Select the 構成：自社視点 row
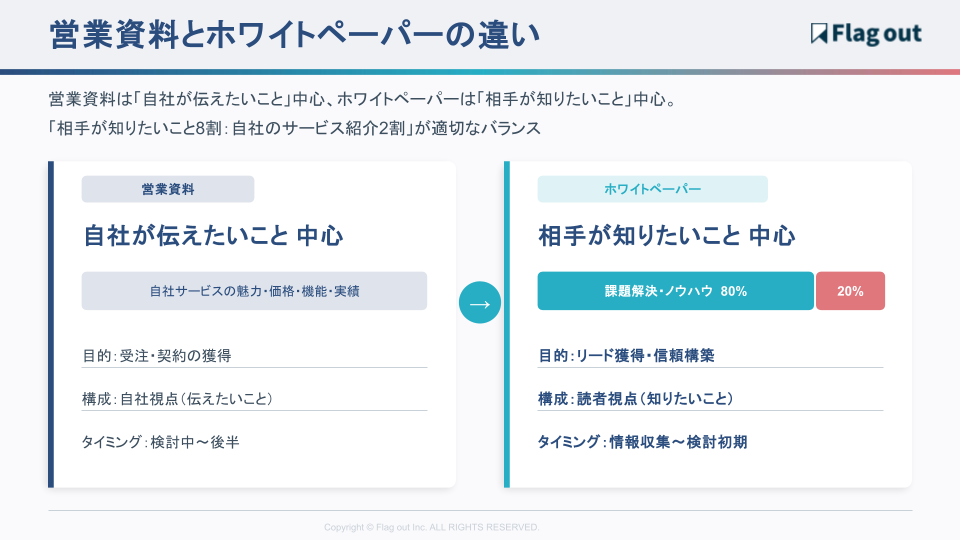The width and height of the screenshot is (960, 540). click(177, 398)
